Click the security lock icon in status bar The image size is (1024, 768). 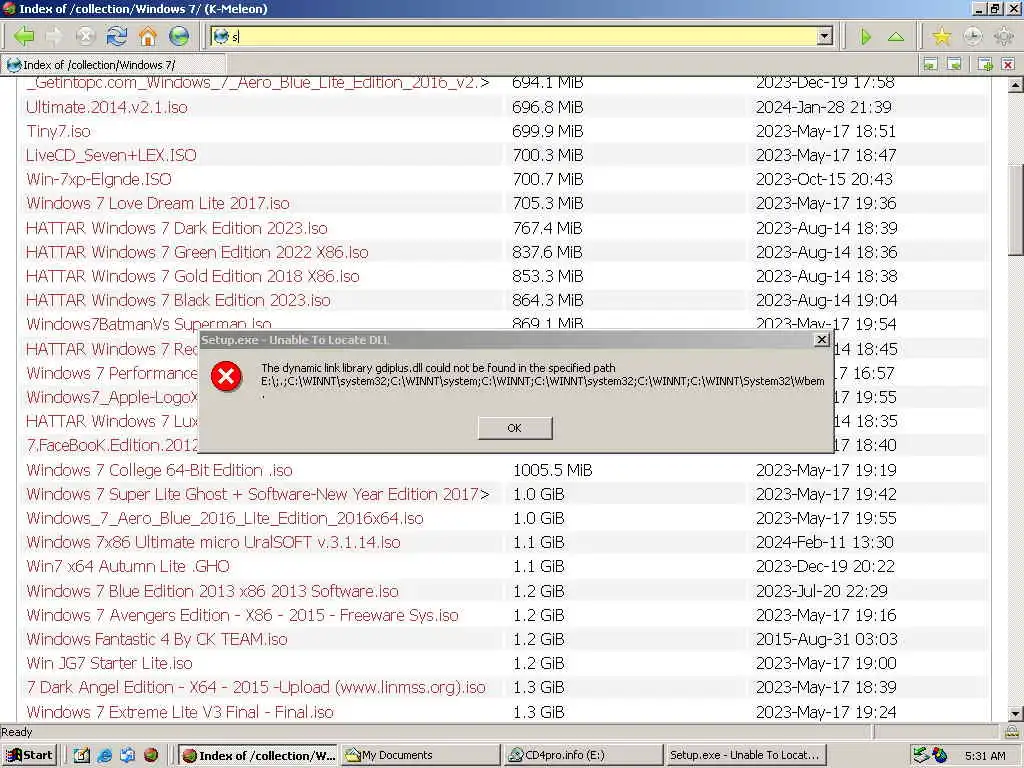[1012, 731]
